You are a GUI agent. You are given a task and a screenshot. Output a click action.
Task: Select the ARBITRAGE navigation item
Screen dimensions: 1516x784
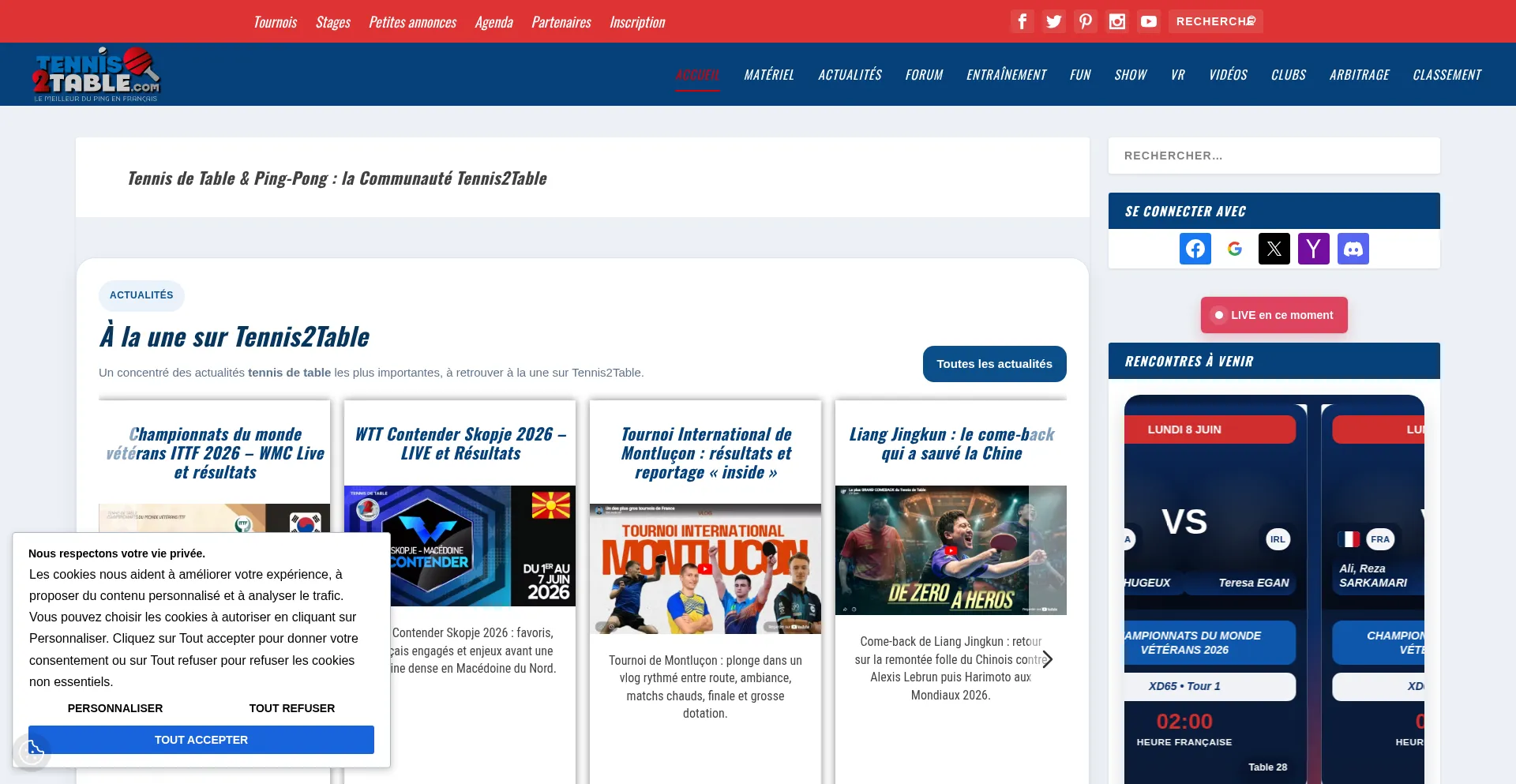tap(1360, 75)
